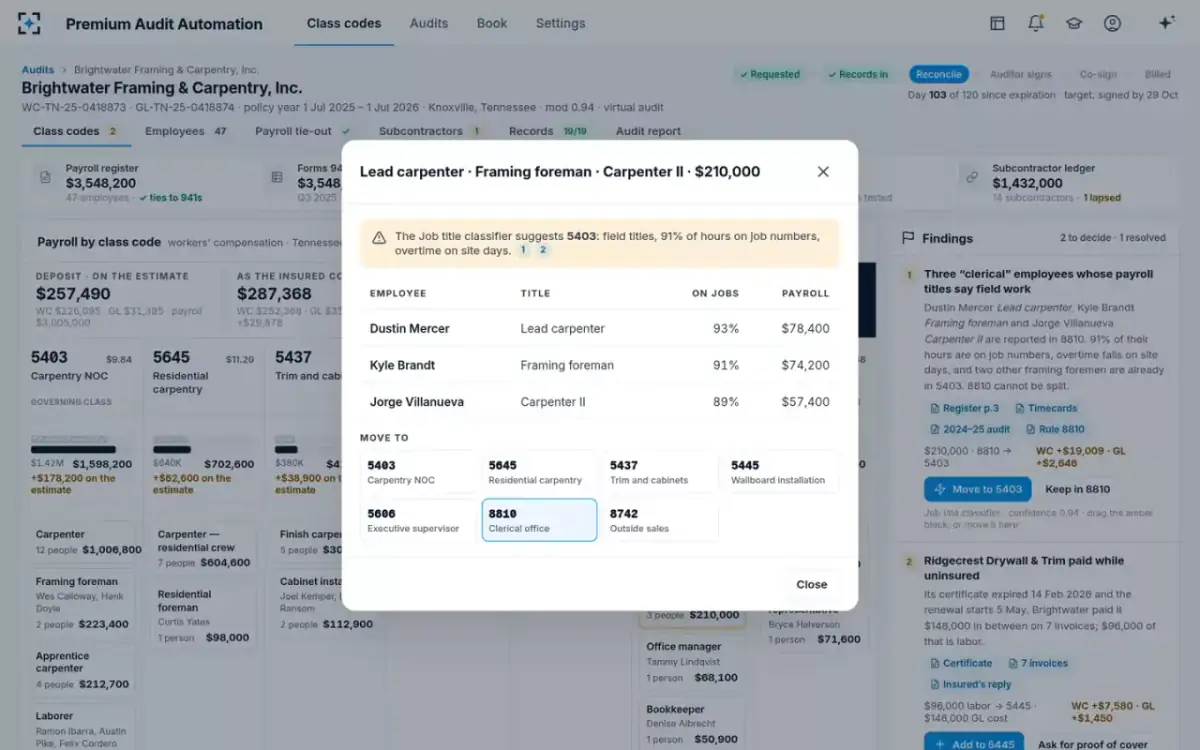Select the Dustin Mercer row
Image resolution: width=1200 pixels, height=750 pixels.
click(x=599, y=328)
